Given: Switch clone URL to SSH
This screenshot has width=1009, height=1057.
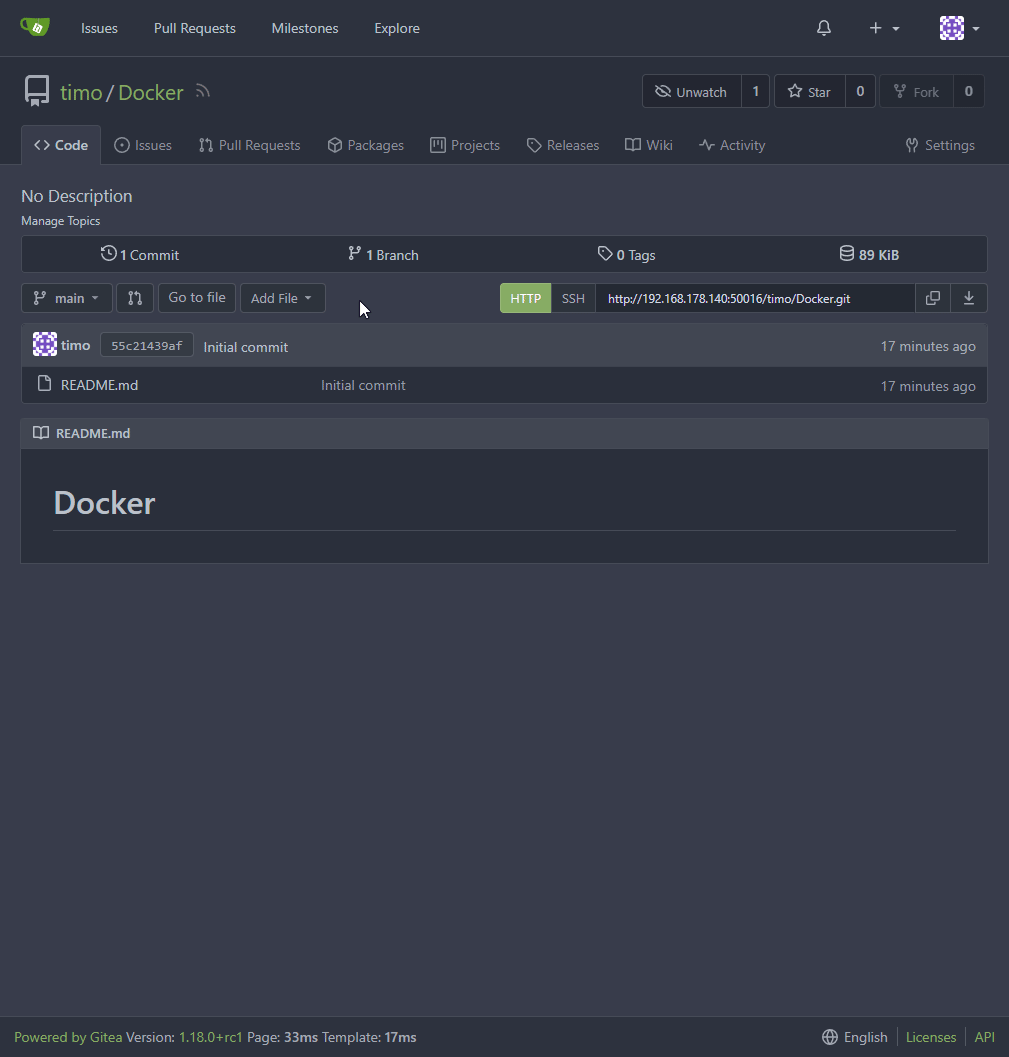Looking at the screenshot, I should [572, 298].
